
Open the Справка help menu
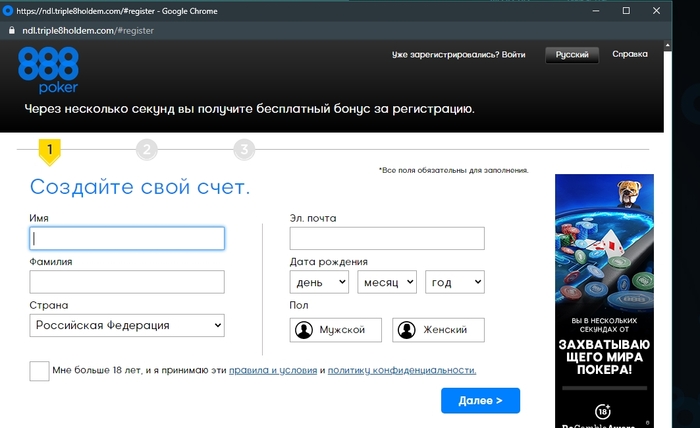pyautogui.click(x=630, y=54)
